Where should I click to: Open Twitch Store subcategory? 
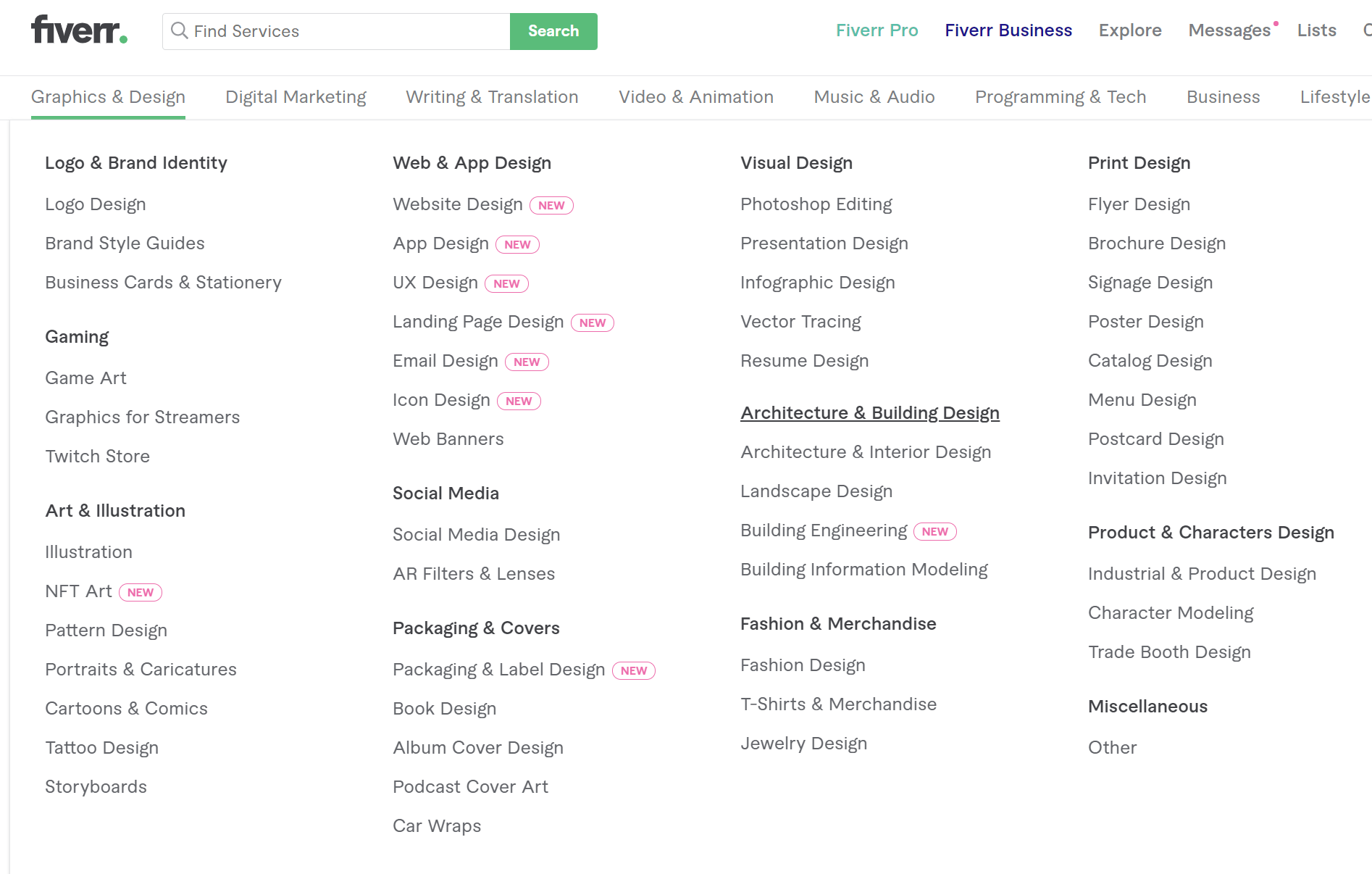97,457
